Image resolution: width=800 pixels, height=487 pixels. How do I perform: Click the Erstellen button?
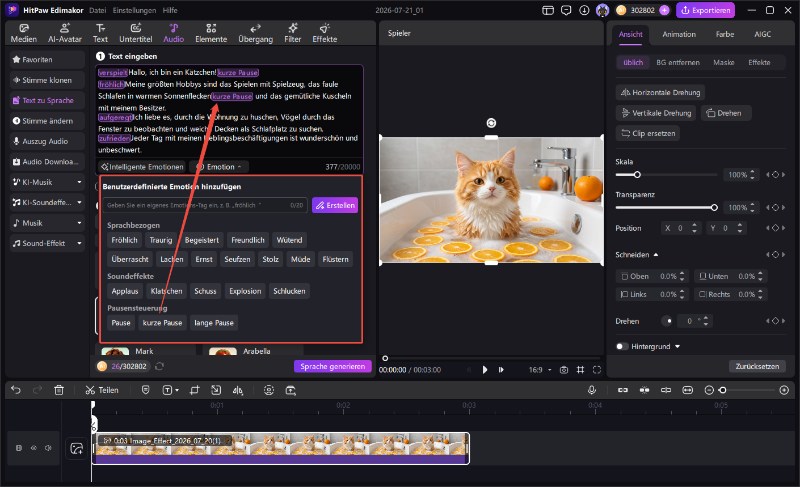(335, 205)
